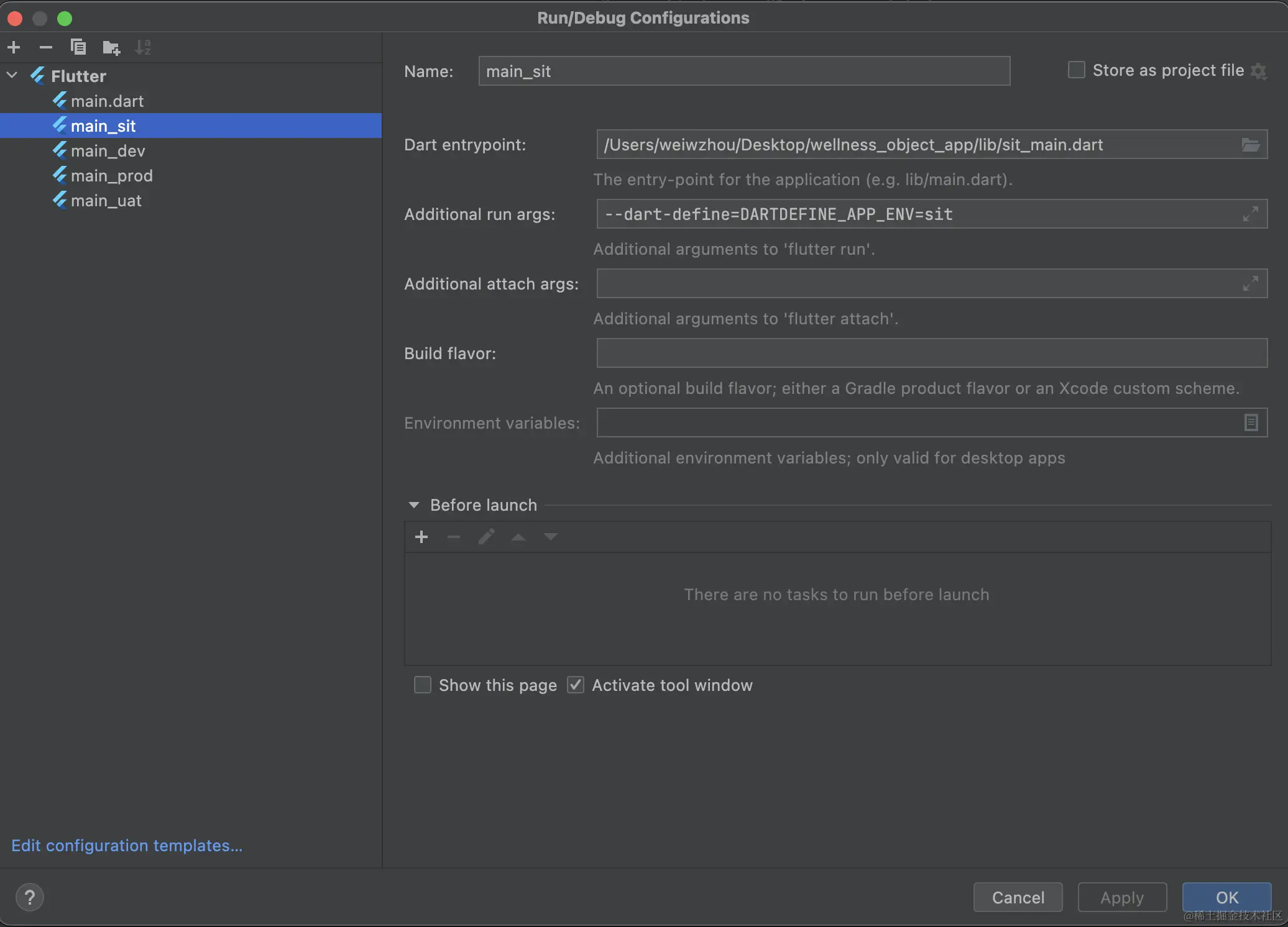The width and height of the screenshot is (1288, 927).
Task: Expand the Additional attach args field
Action: 1250,284
